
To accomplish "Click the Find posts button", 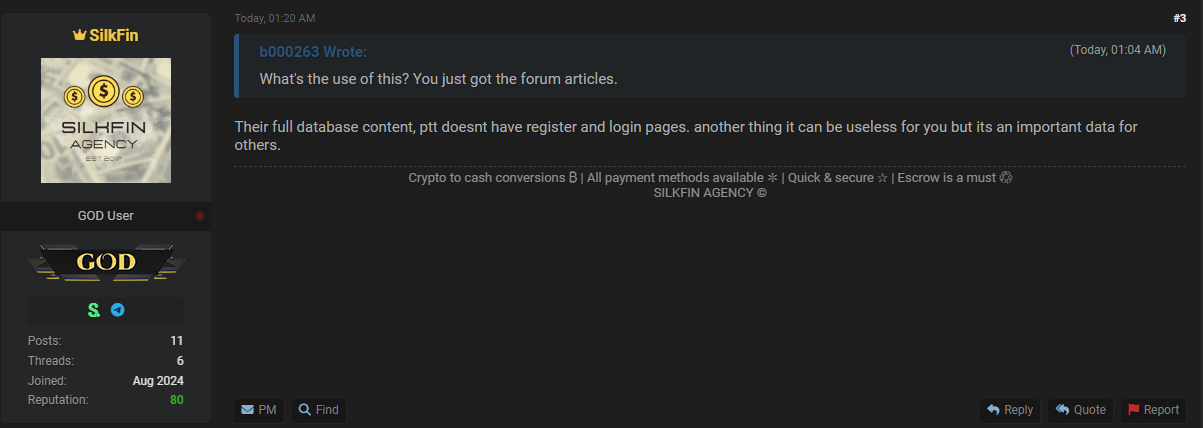I will [319, 410].
